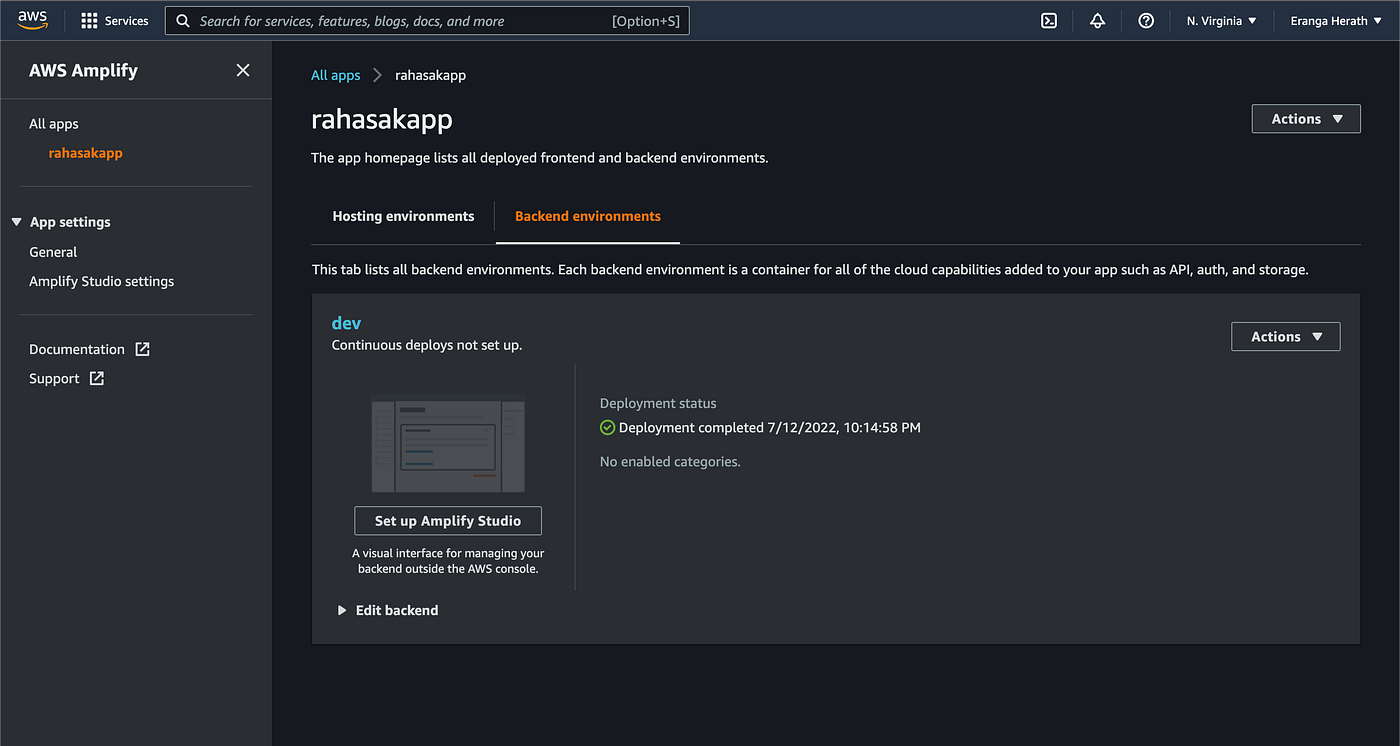Click the green deployment completed check icon
1400x746 pixels.
pyautogui.click(x=607, y=427)
